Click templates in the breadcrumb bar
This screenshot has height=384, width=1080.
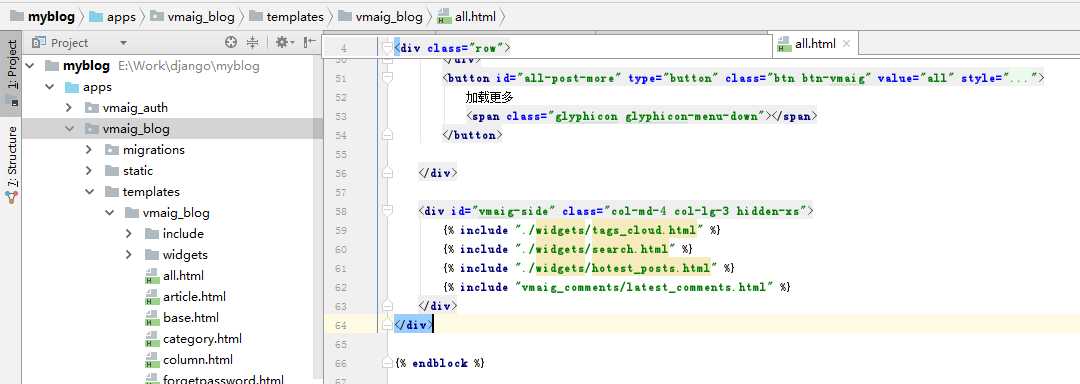coord(287,17)
